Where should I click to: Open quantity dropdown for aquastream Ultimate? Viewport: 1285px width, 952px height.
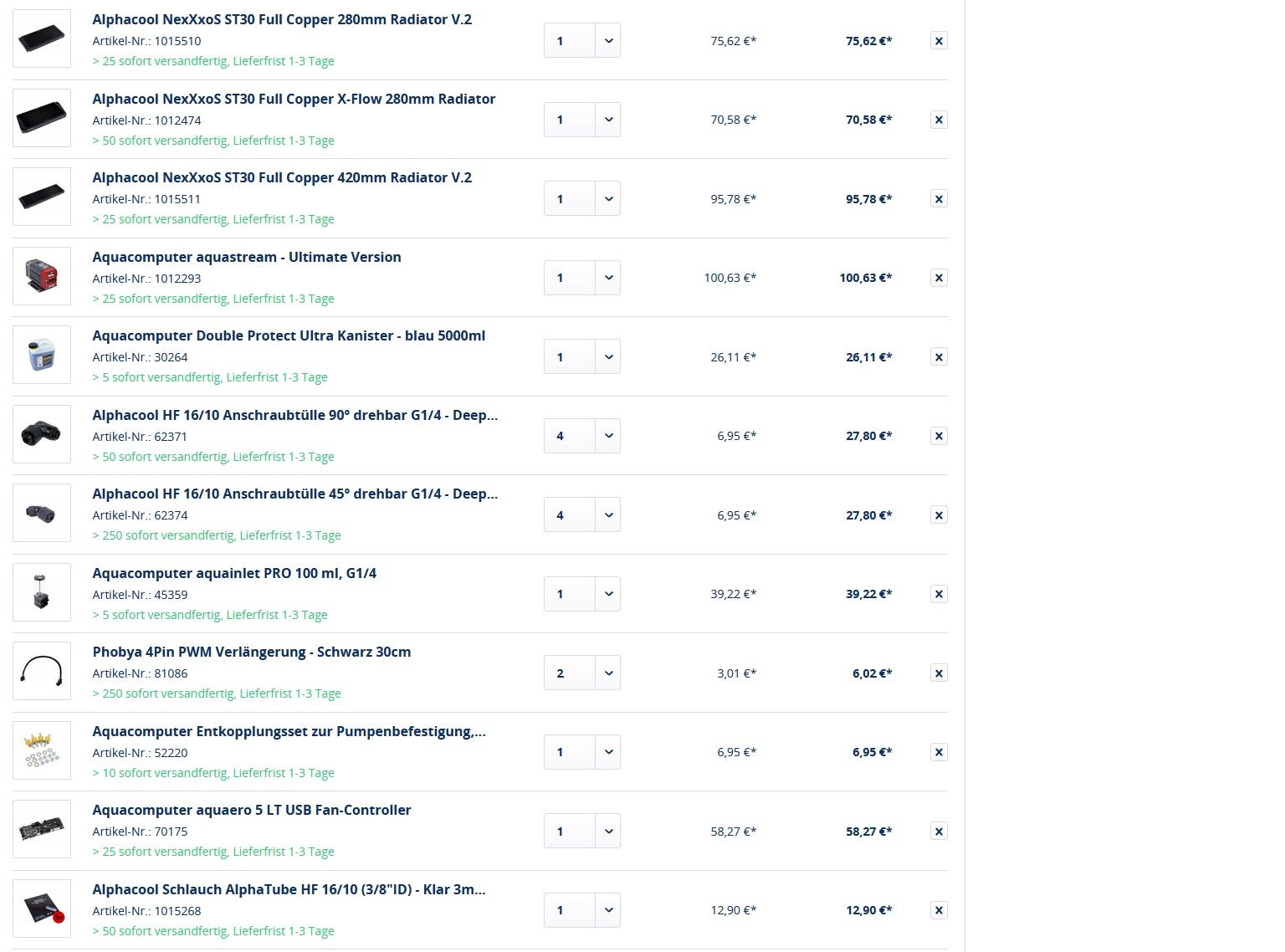tap(608, 278)
